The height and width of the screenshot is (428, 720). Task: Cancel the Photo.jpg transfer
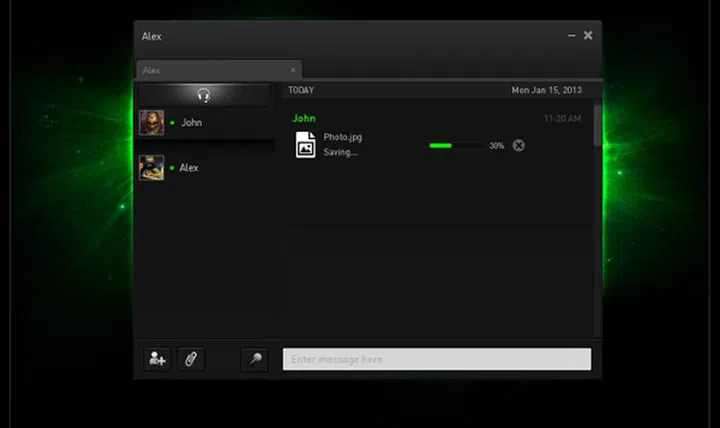(x=518, y=146)
